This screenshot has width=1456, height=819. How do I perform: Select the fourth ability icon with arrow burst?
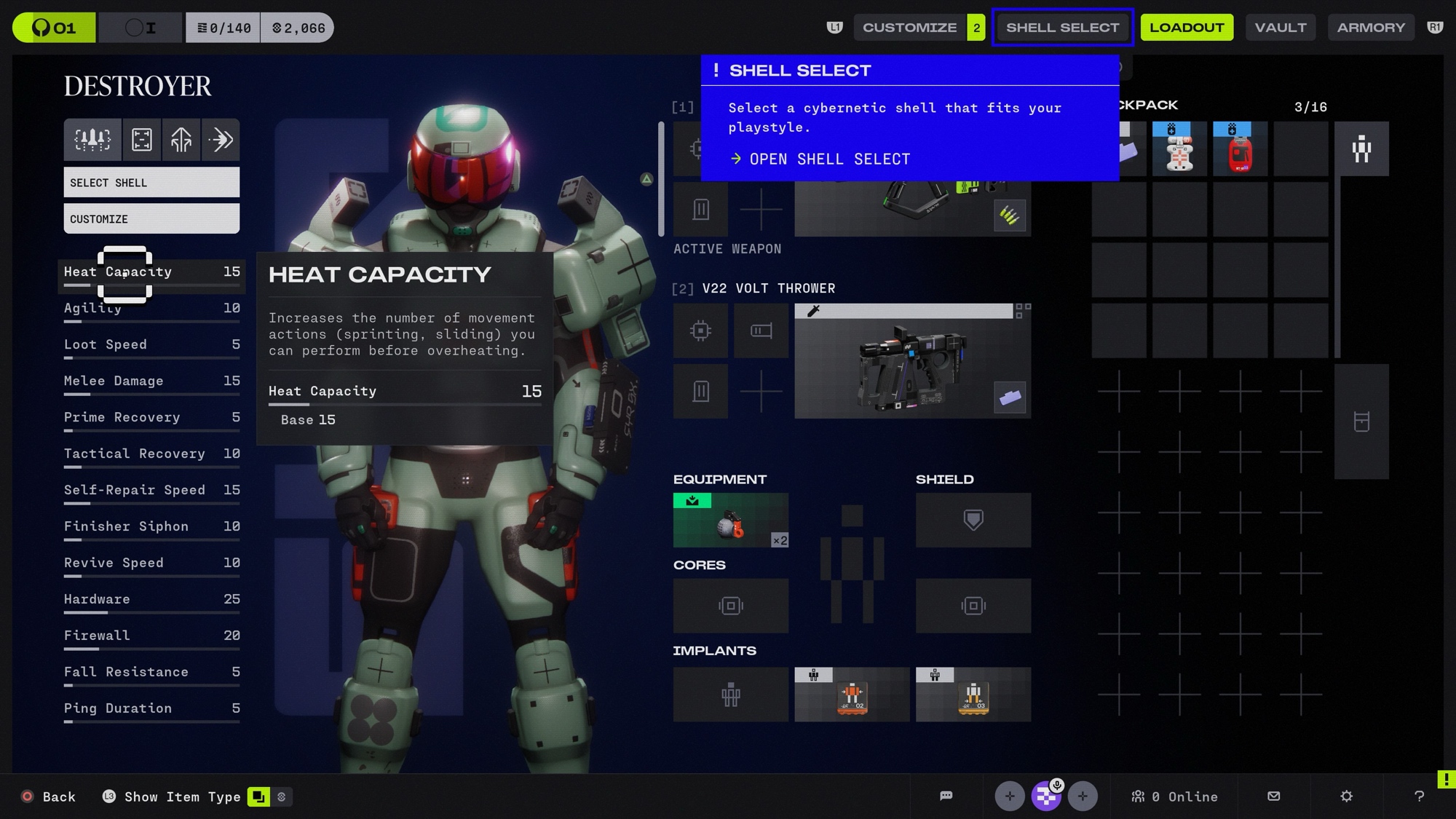221,139
